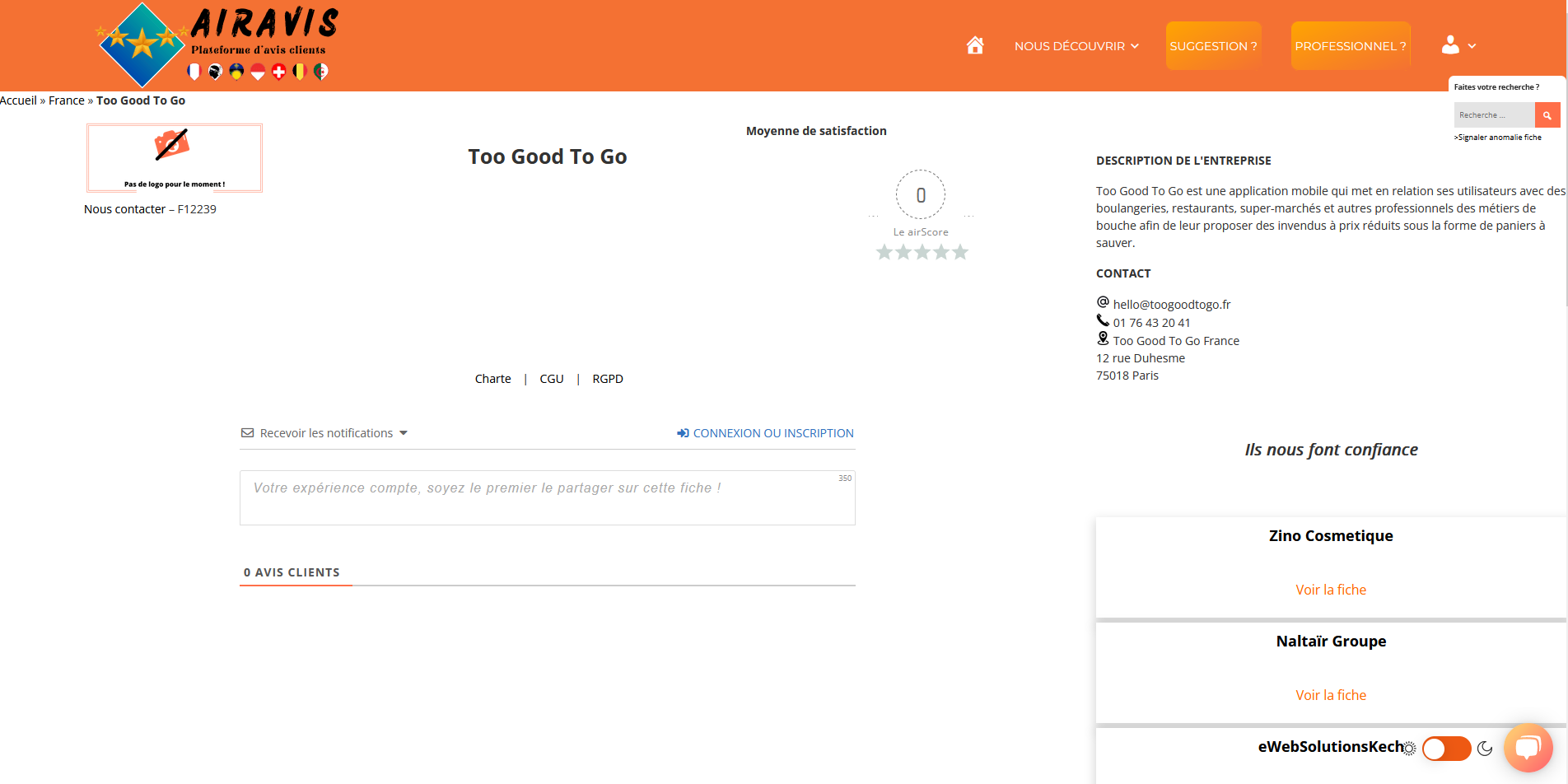Select the Algeria flag pin
The image size is (1568, 784).
(321, 72)
